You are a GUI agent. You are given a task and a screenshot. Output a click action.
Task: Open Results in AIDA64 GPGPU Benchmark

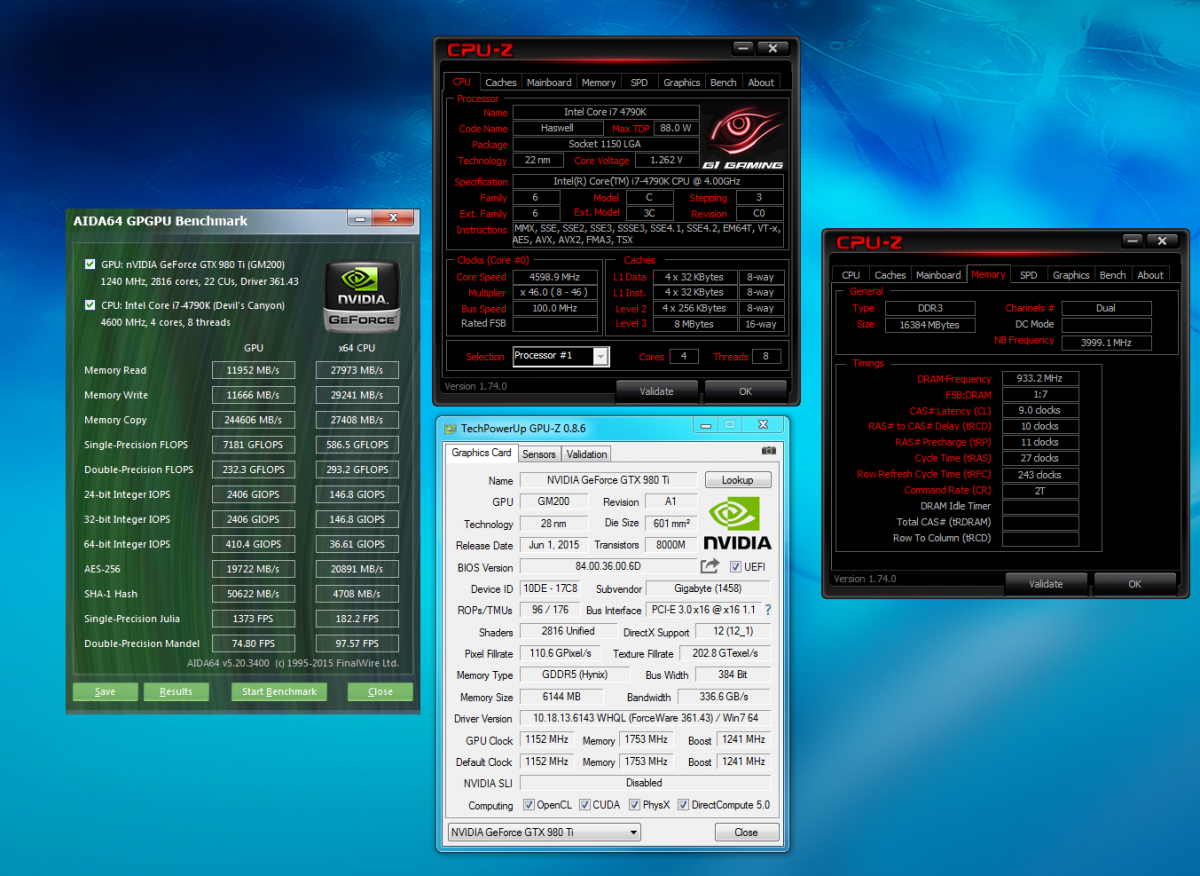point(176,691)
